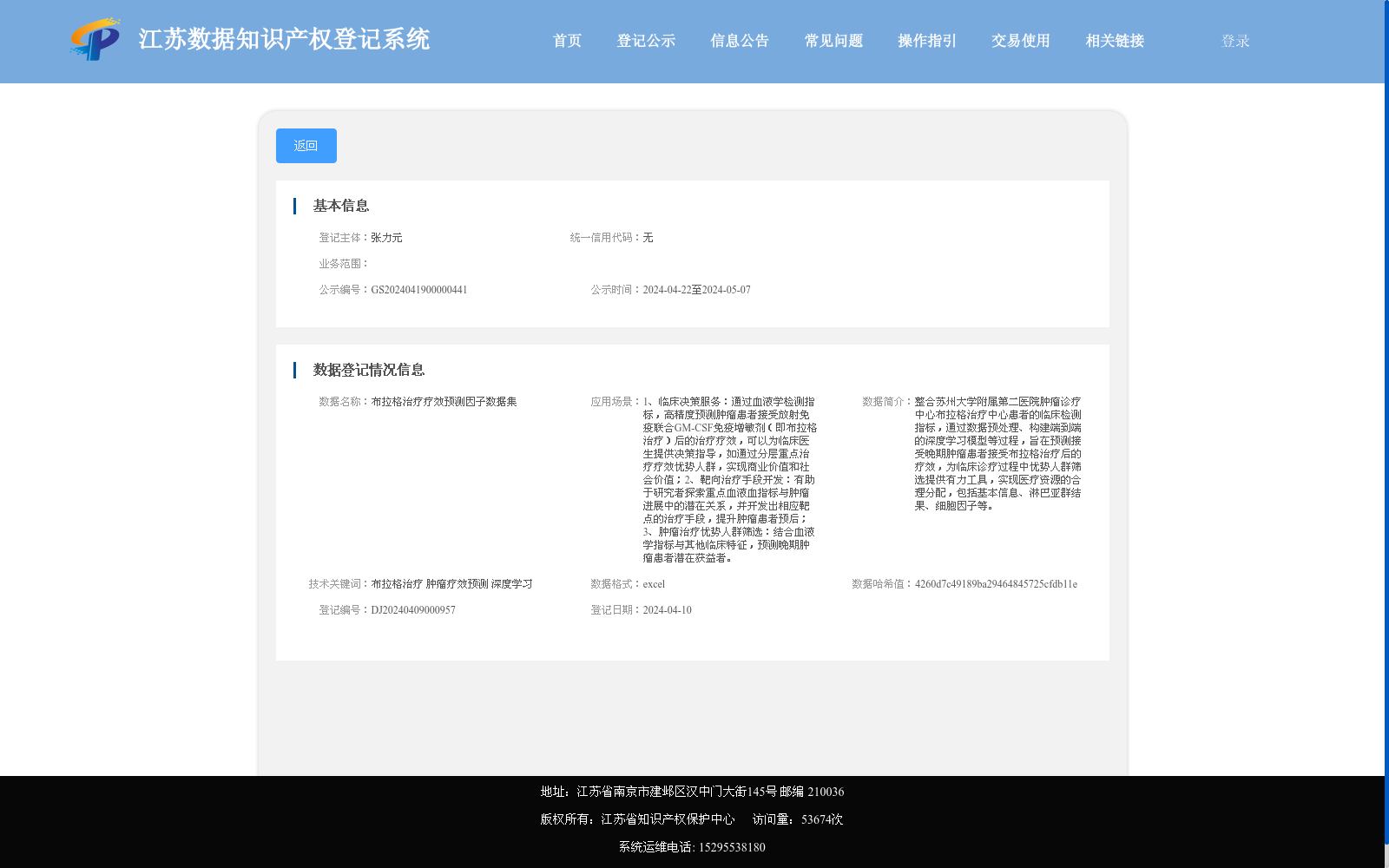1389x868 pixels.
Task: Select the technical keywords 布拉格治疗 肿瘤疗效预测 深度学习
Action: click(451, 584)
